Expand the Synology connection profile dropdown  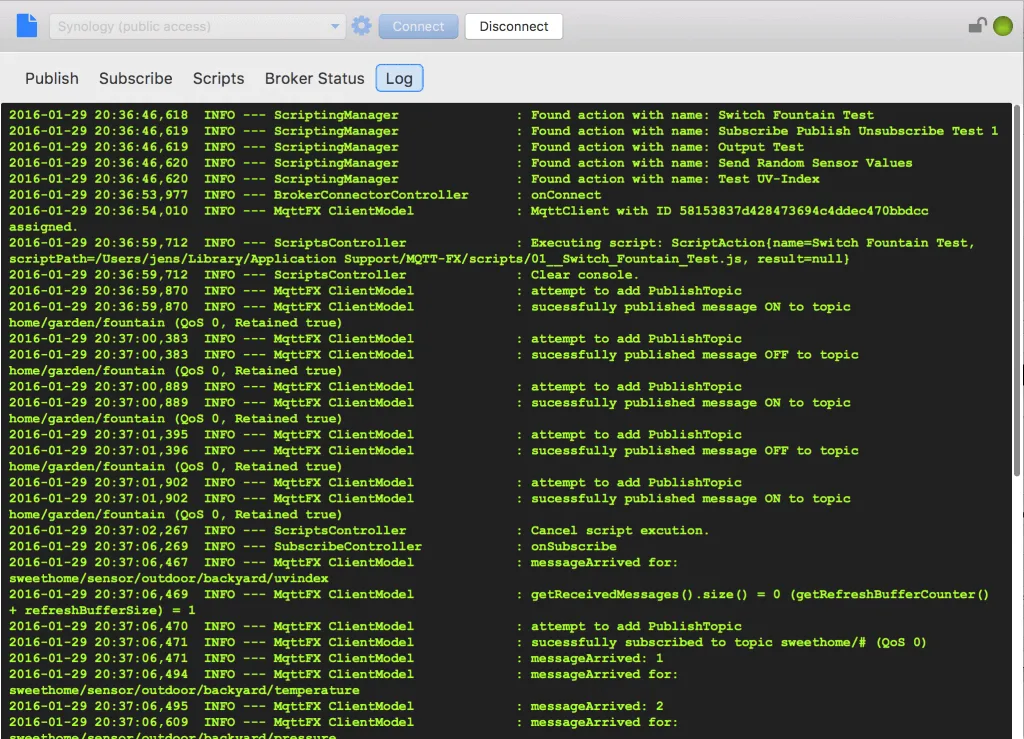[335, 26]
